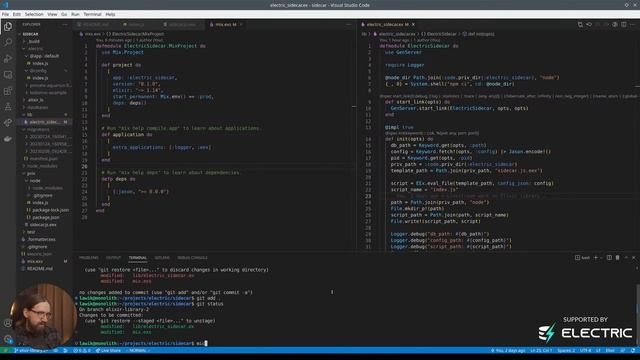Screen dimensions: 640x360
Task: Open Explorer panel more actions menu
Action: (65, 24)
